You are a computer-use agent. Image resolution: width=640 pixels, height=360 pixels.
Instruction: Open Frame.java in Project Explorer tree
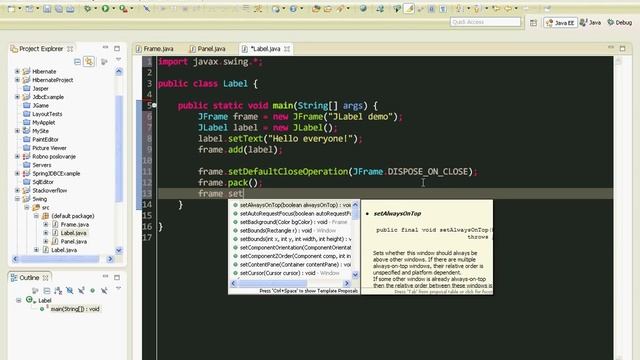click(x=75, y=224)
